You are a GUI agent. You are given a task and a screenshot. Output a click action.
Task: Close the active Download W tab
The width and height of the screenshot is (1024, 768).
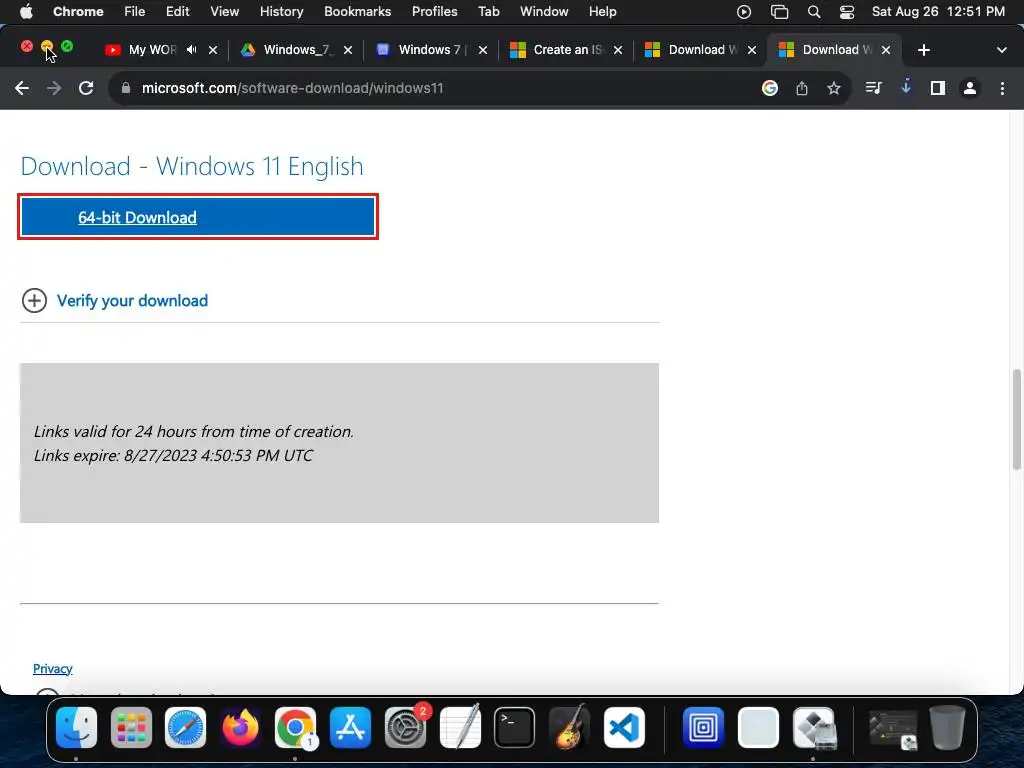886,50
